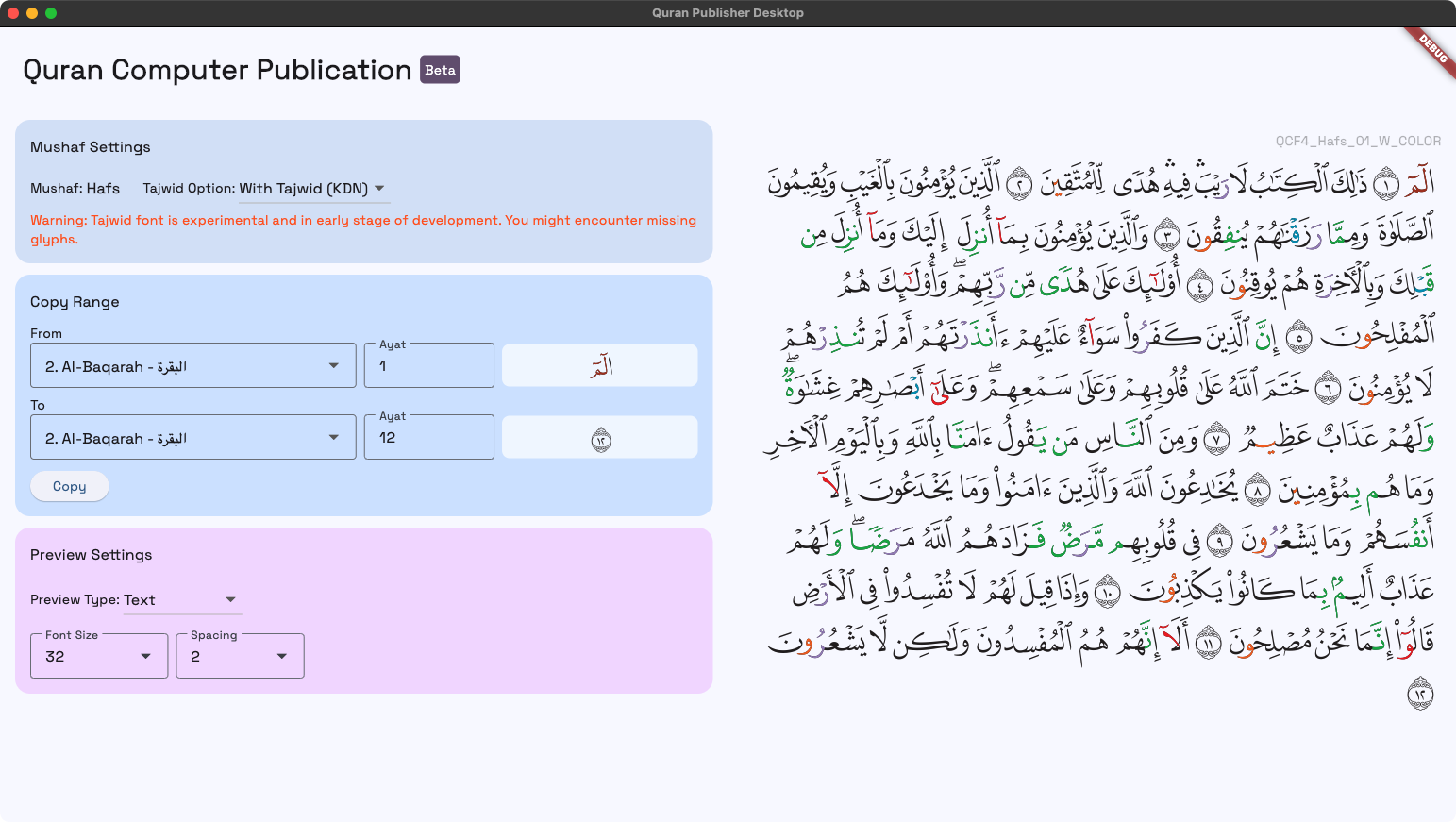
Task: Open the Tajwid Option dropdown
Action: pyautogui.click(x=313, y=189)
